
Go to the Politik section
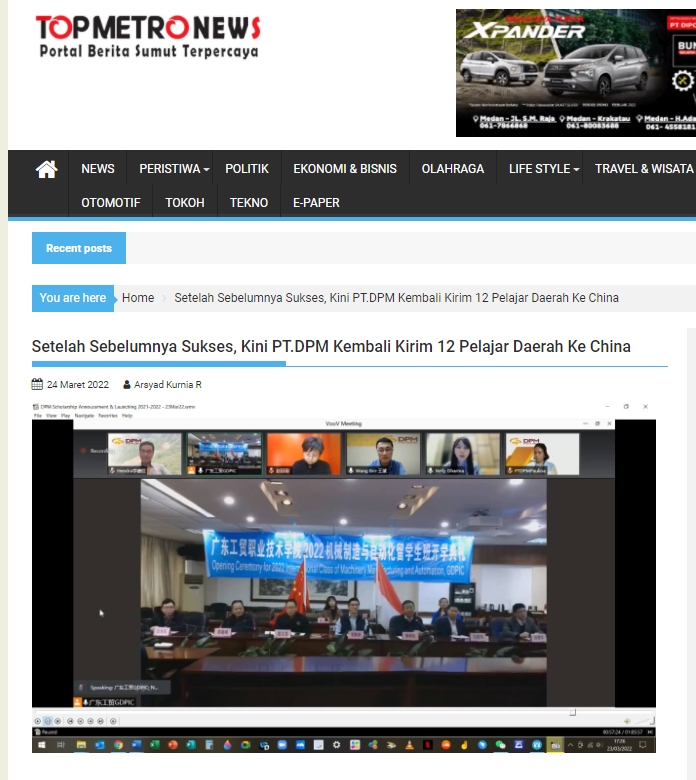246,169
